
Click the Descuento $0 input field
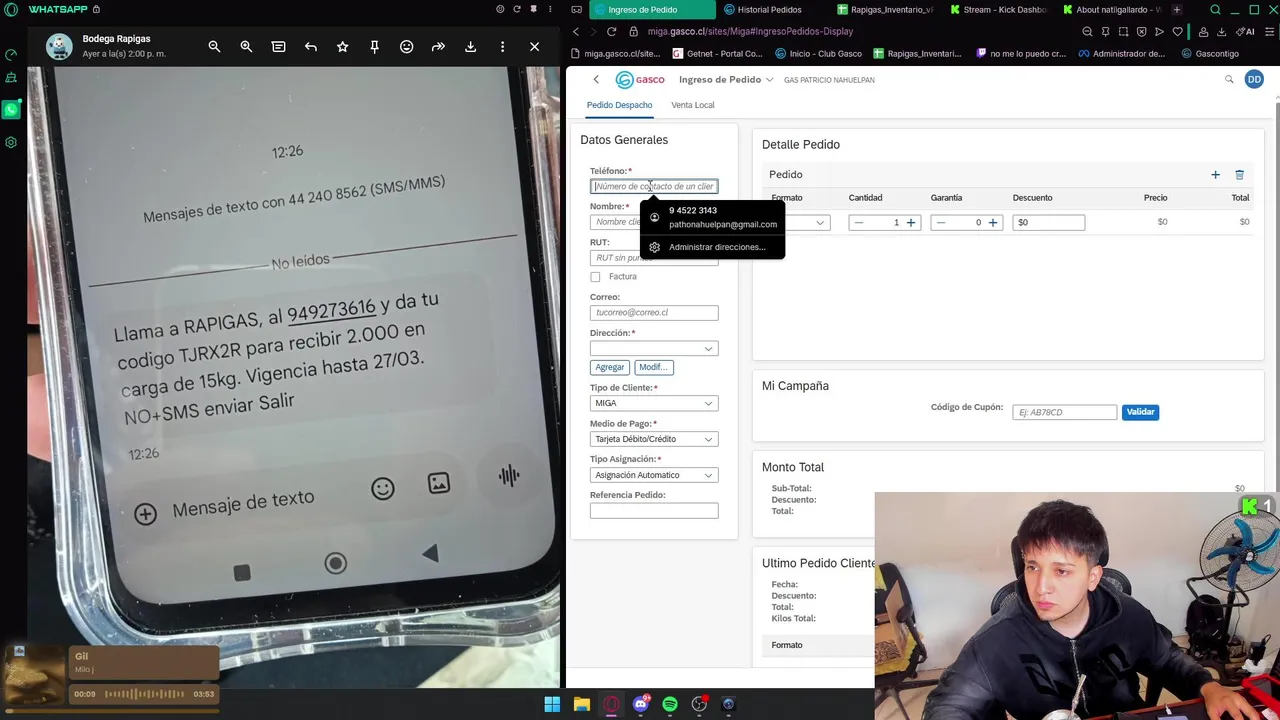1048,223
